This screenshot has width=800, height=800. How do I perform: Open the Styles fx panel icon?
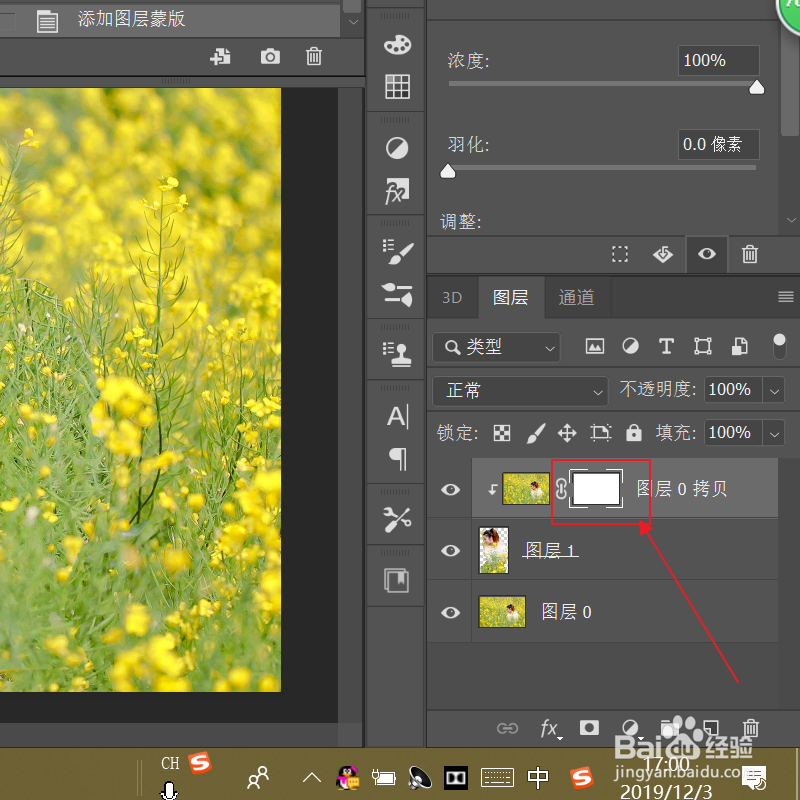tap(397, 191)
